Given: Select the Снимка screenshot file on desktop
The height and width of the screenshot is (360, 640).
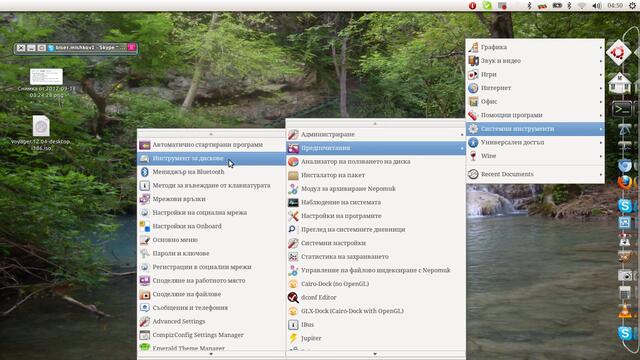Looking at the screenshot, I should [47, 83].
